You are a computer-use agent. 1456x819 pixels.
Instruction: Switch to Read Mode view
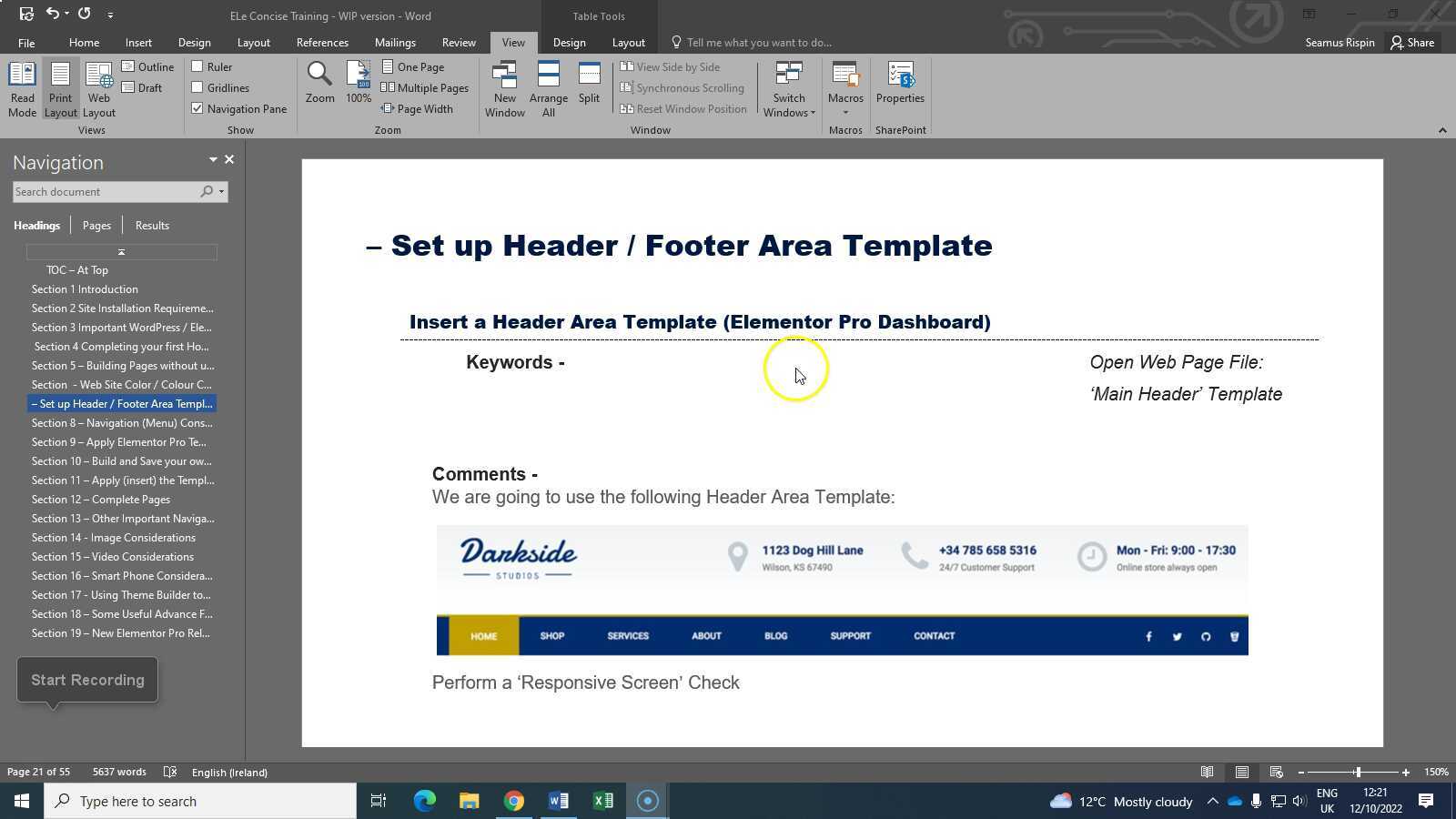pos(22,86)
